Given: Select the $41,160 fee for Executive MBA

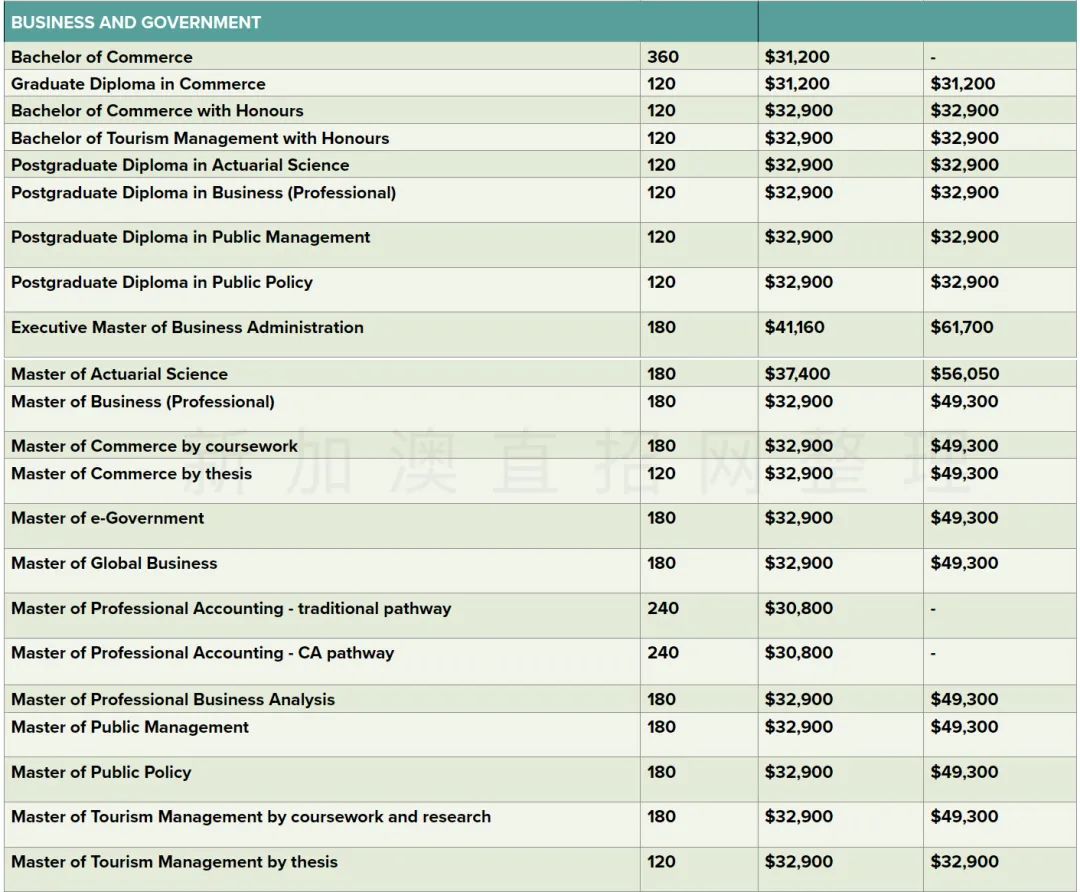Looking at the screenshot, I should pos(794,326).
